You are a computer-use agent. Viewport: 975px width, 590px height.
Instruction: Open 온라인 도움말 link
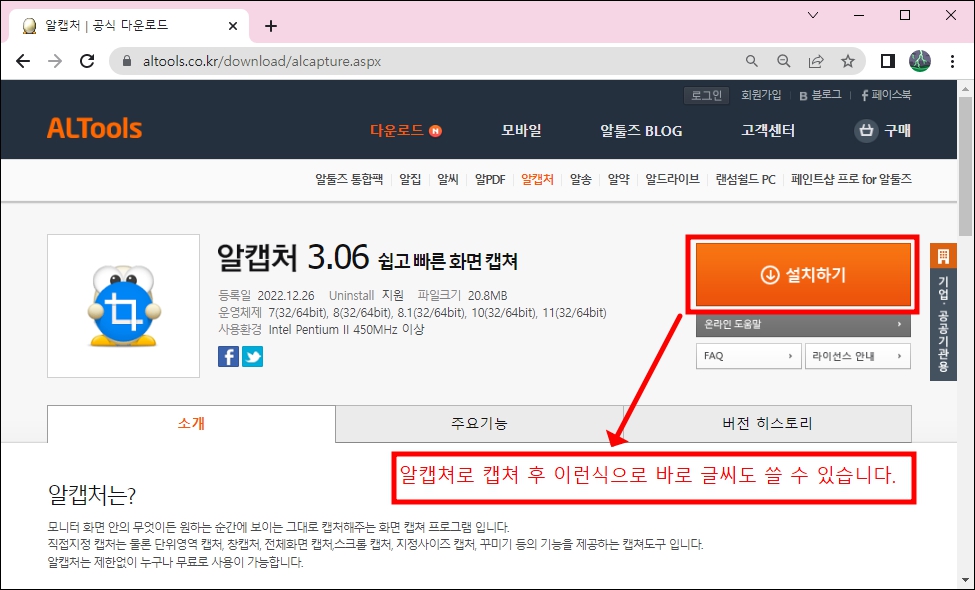(803, 324)
